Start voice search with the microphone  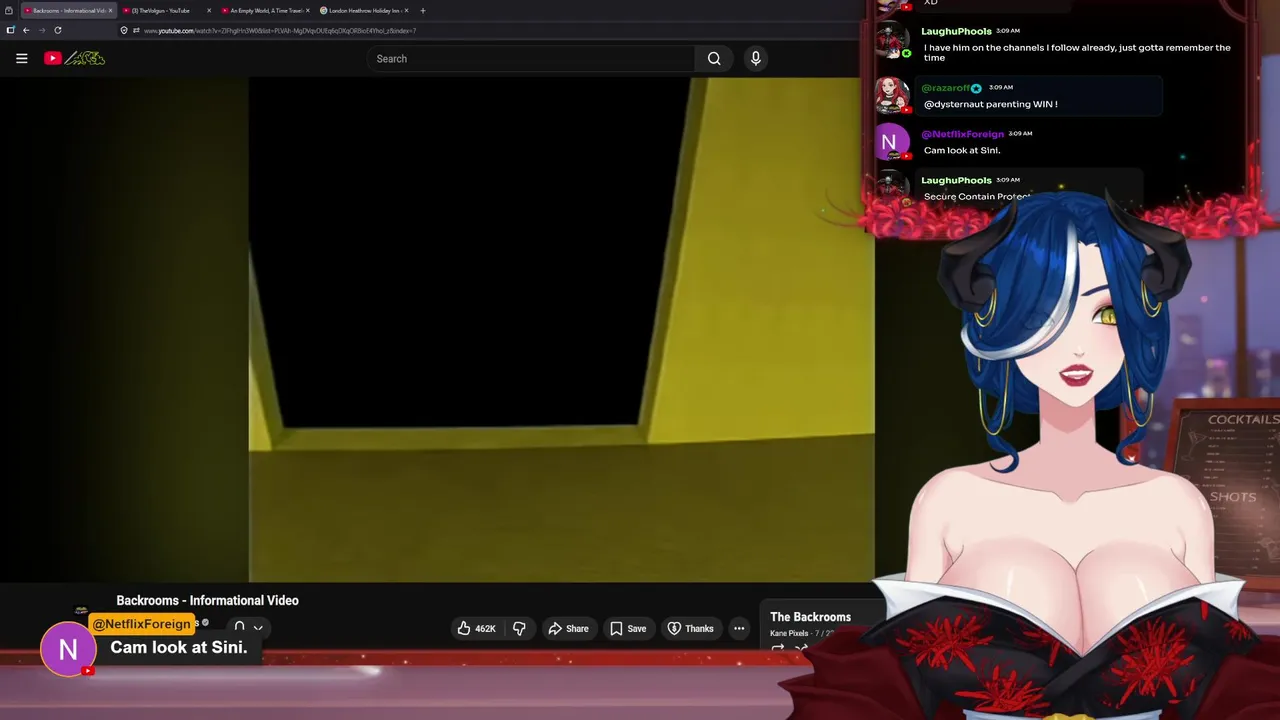click(756, 58)
